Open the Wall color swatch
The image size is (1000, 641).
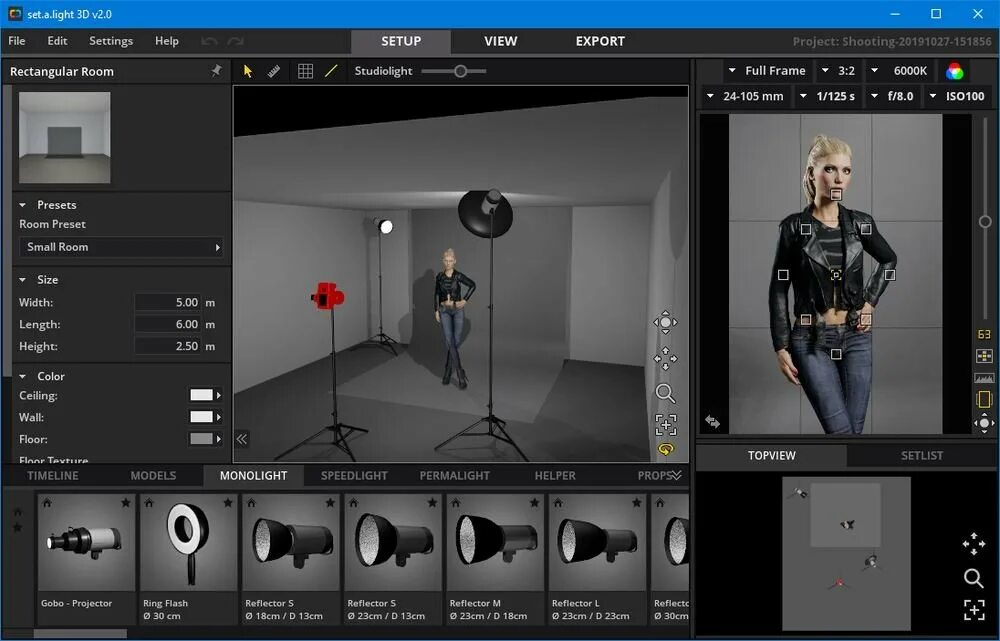click(205, 417)
